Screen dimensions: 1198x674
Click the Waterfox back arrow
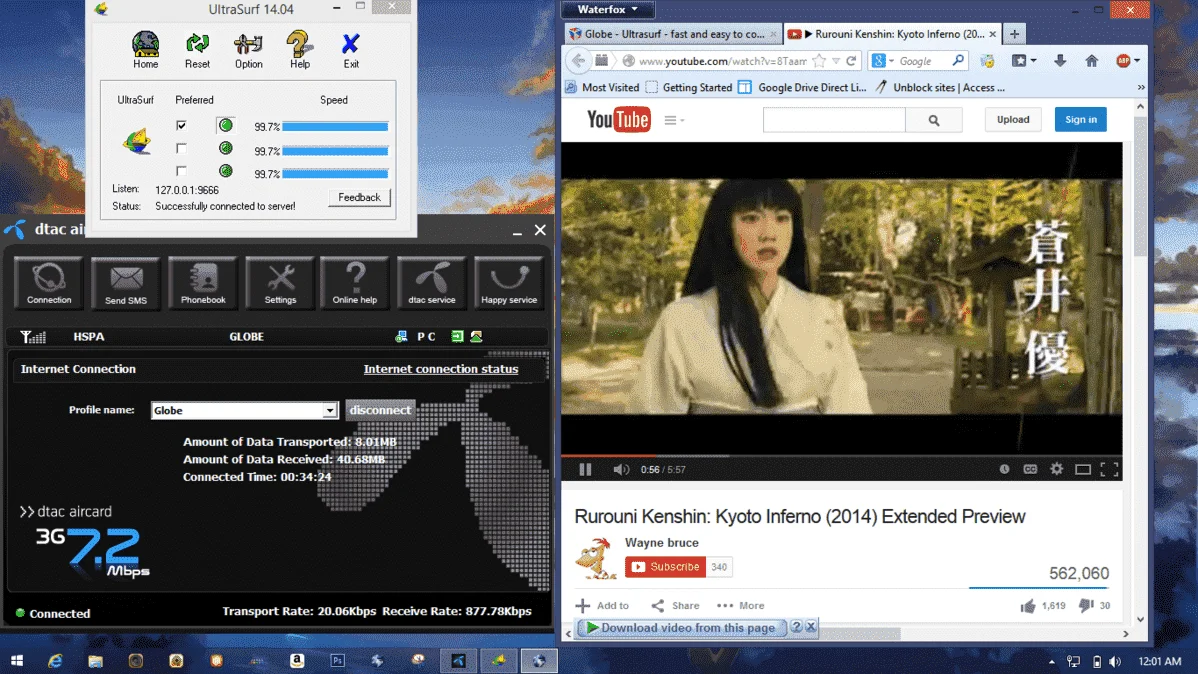point(578,60)
